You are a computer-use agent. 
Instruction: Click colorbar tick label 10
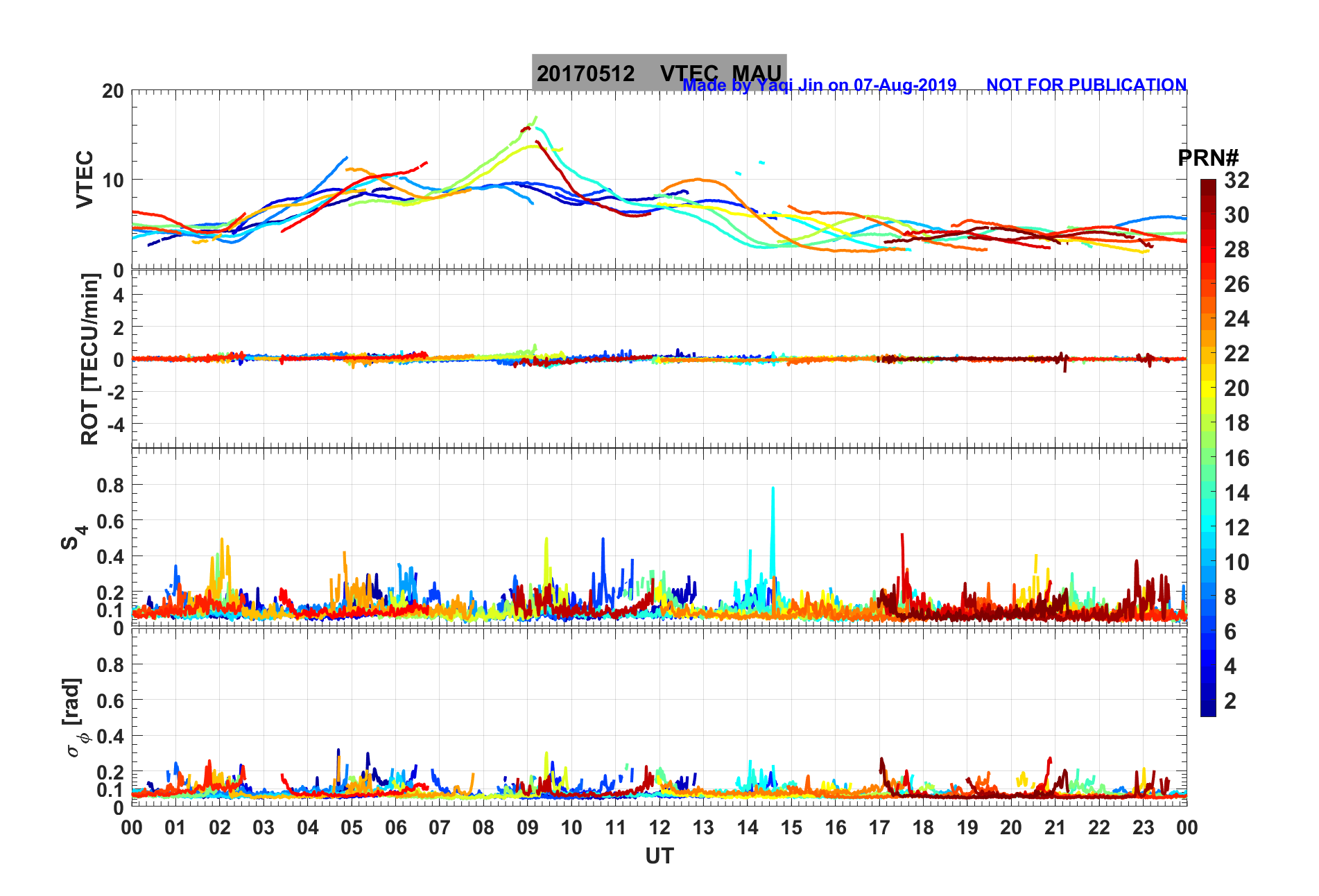coord(1236,562)
